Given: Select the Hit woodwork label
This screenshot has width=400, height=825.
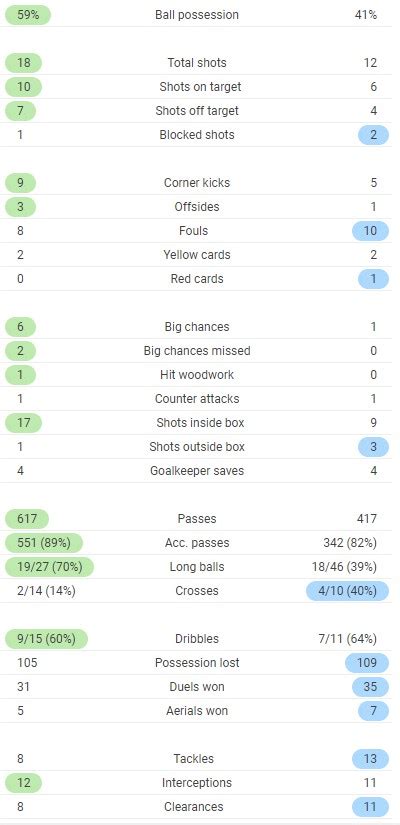Looking at the screenshot, I should pos(197,375).
